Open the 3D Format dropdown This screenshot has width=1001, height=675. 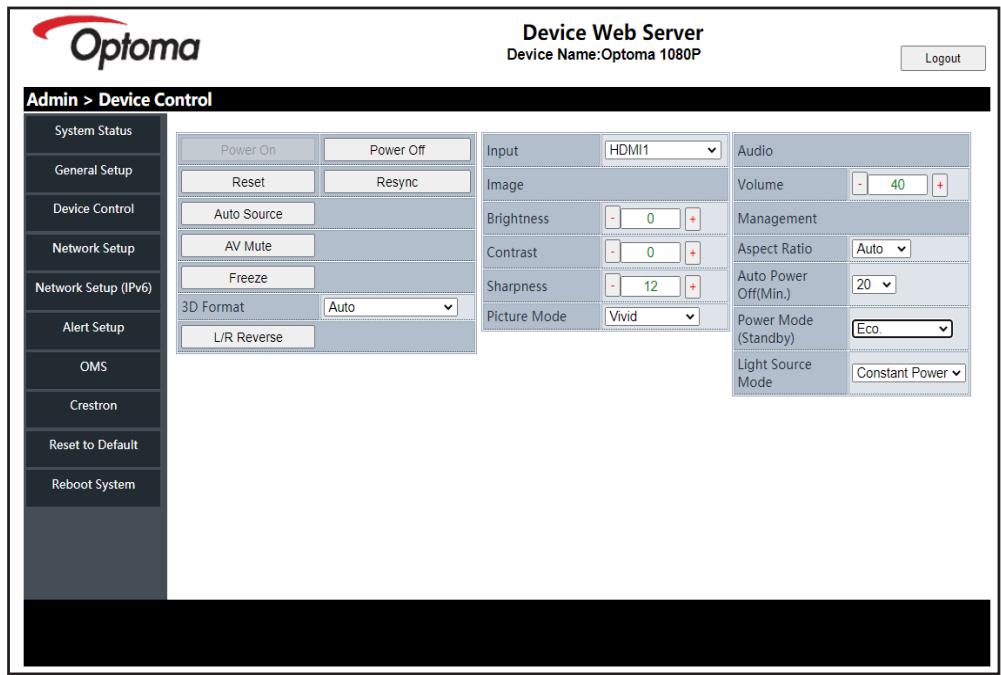(390, 307)
